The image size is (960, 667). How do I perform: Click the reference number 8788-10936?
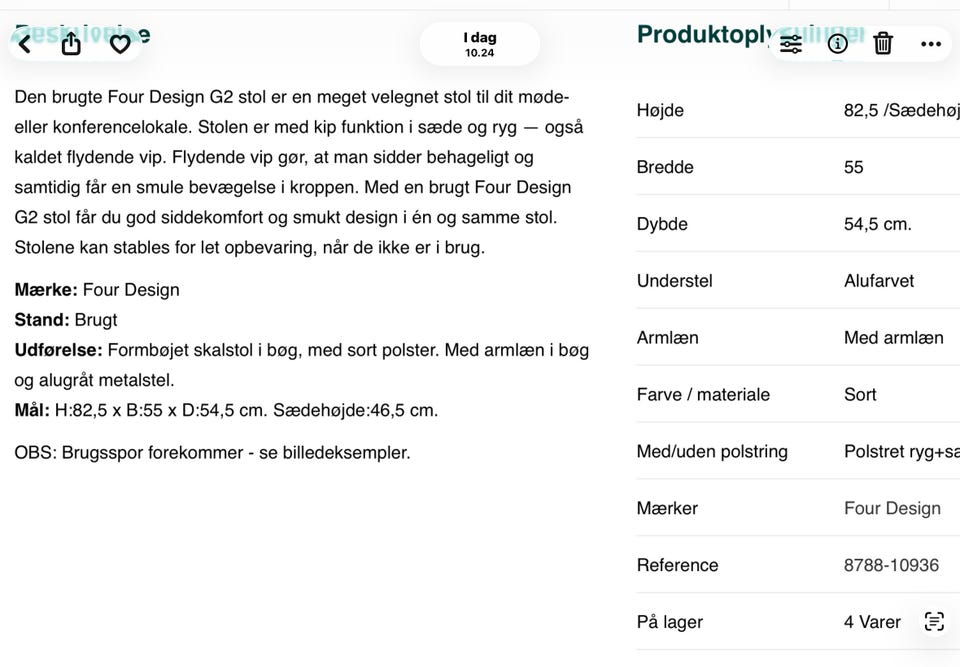(891, 565)
